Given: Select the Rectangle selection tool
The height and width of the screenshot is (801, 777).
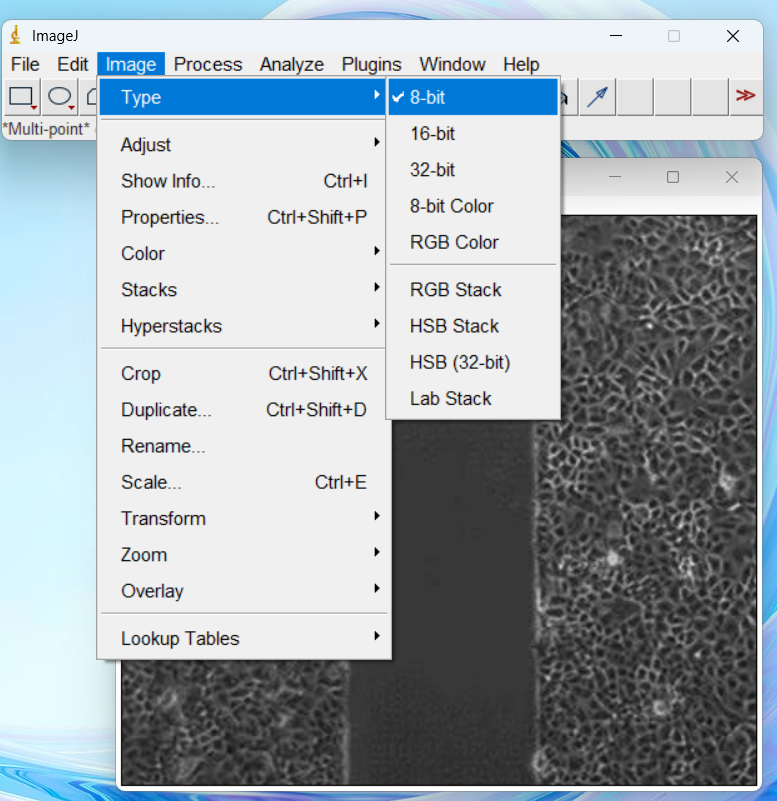Looking at the screenshot, I should coord(22,97).
